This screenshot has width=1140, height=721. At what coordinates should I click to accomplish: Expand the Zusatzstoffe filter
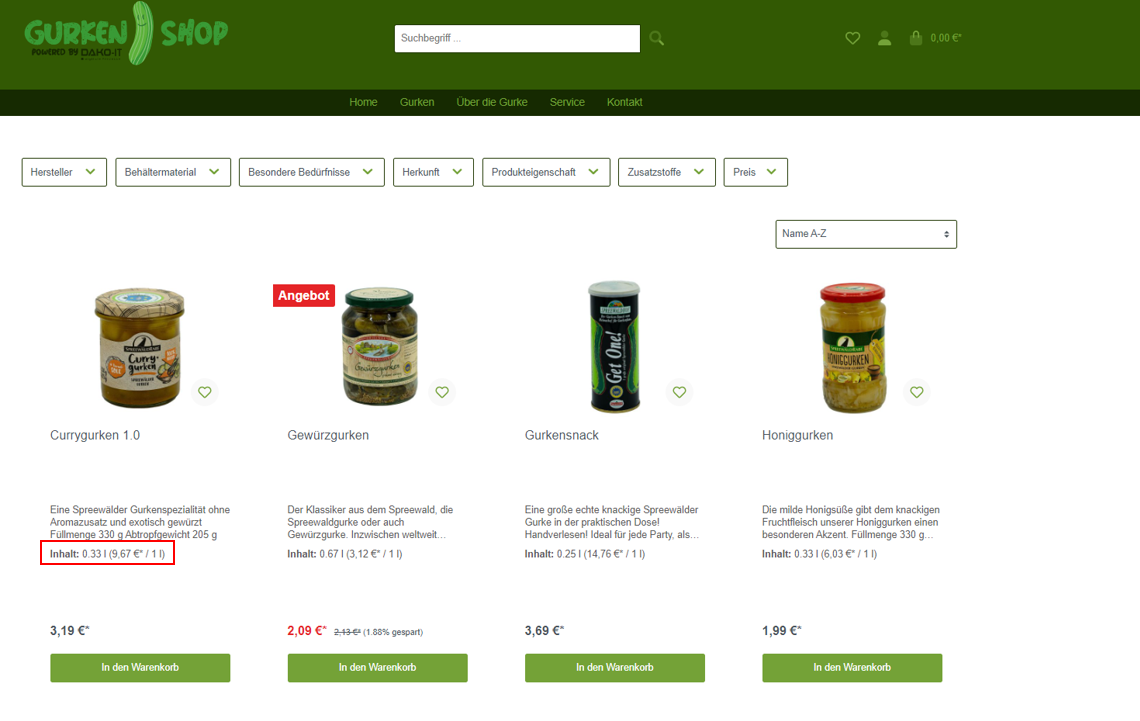pyautogui.click(x=667, y=172)
